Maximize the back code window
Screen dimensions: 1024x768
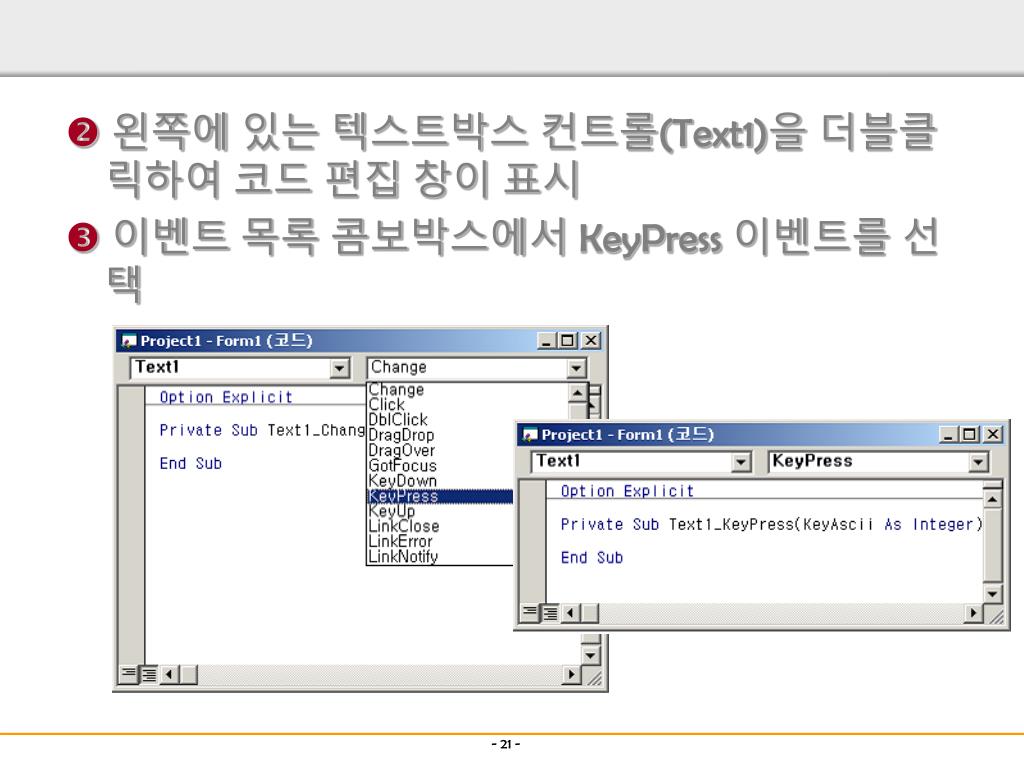tap(568, 340)
